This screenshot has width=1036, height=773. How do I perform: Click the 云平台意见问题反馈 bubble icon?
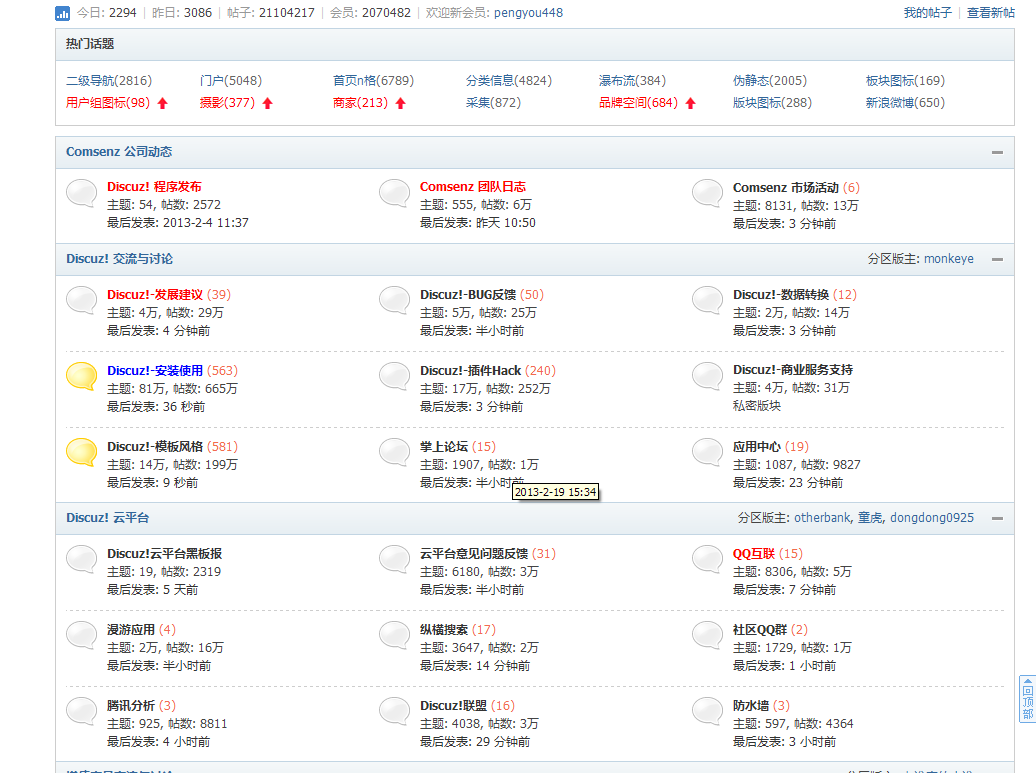tap(395, 559)
